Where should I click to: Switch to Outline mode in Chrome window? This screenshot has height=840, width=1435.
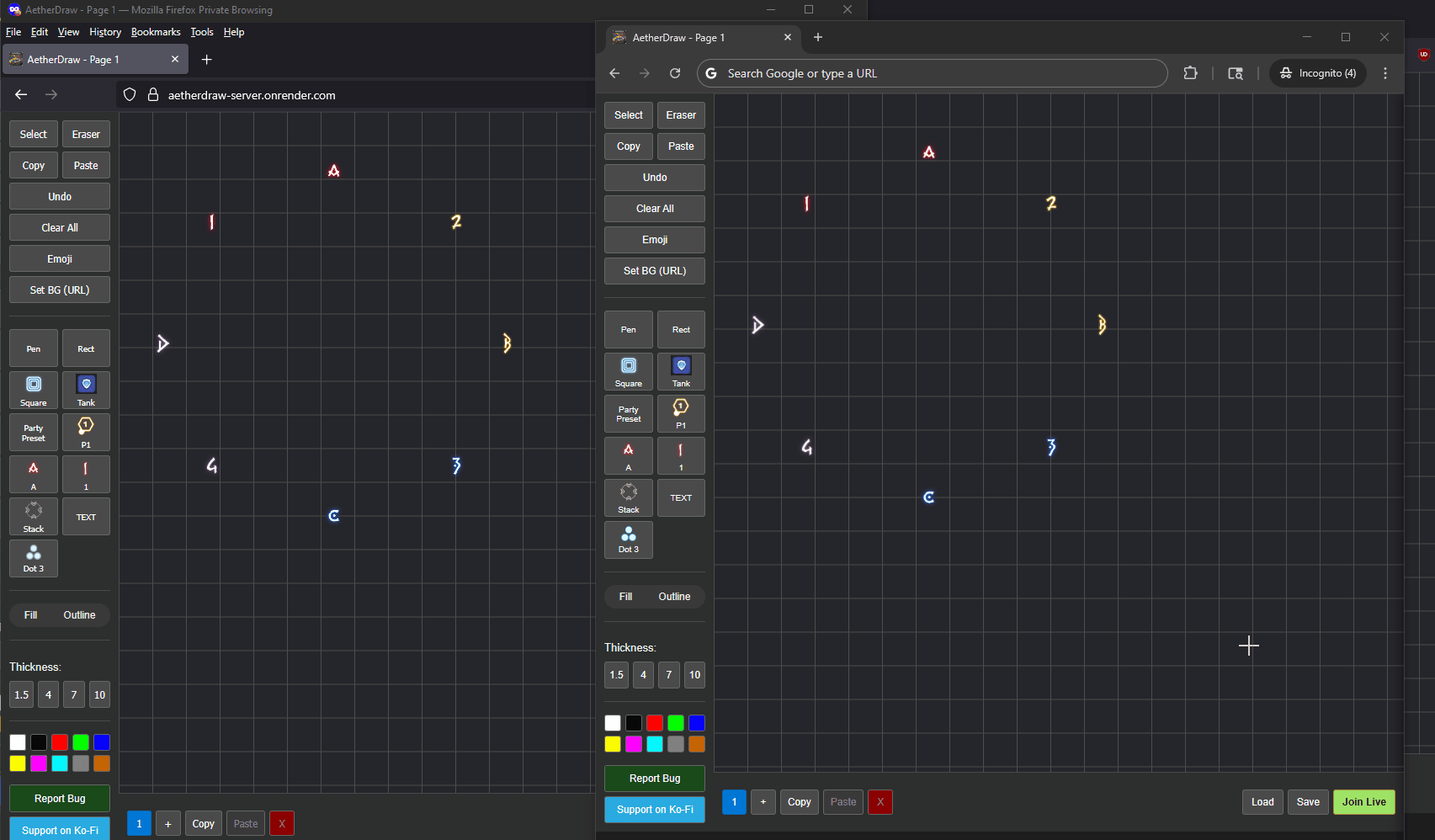(x=674, y=597)
